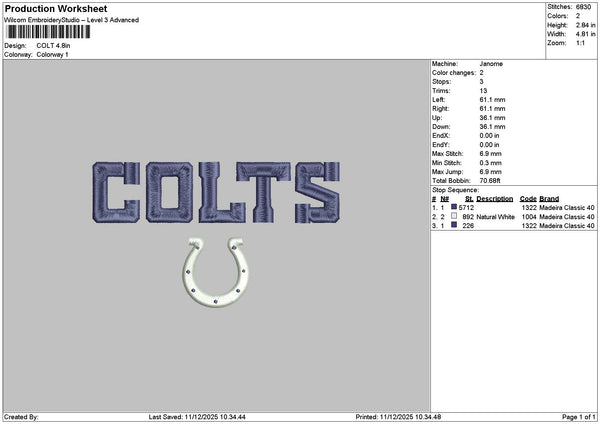Click stitch count 226 in stop 3

[468, 226]
